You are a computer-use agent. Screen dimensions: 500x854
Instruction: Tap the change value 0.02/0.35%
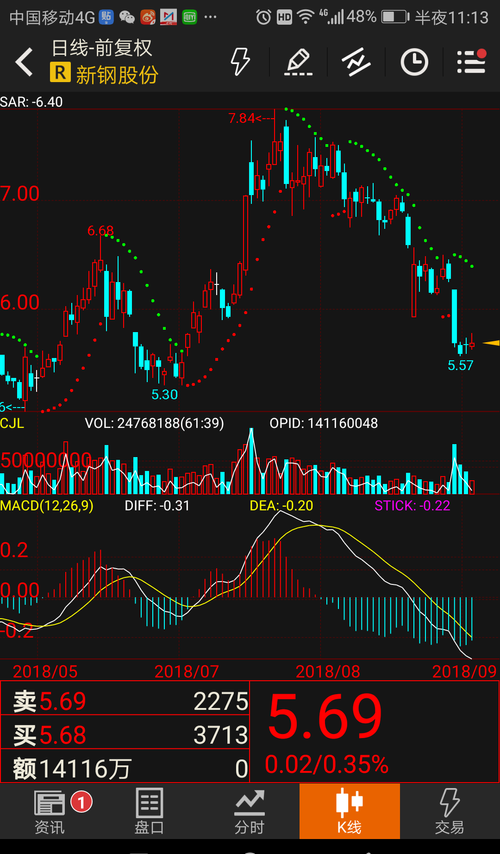(x=327, y=765)
